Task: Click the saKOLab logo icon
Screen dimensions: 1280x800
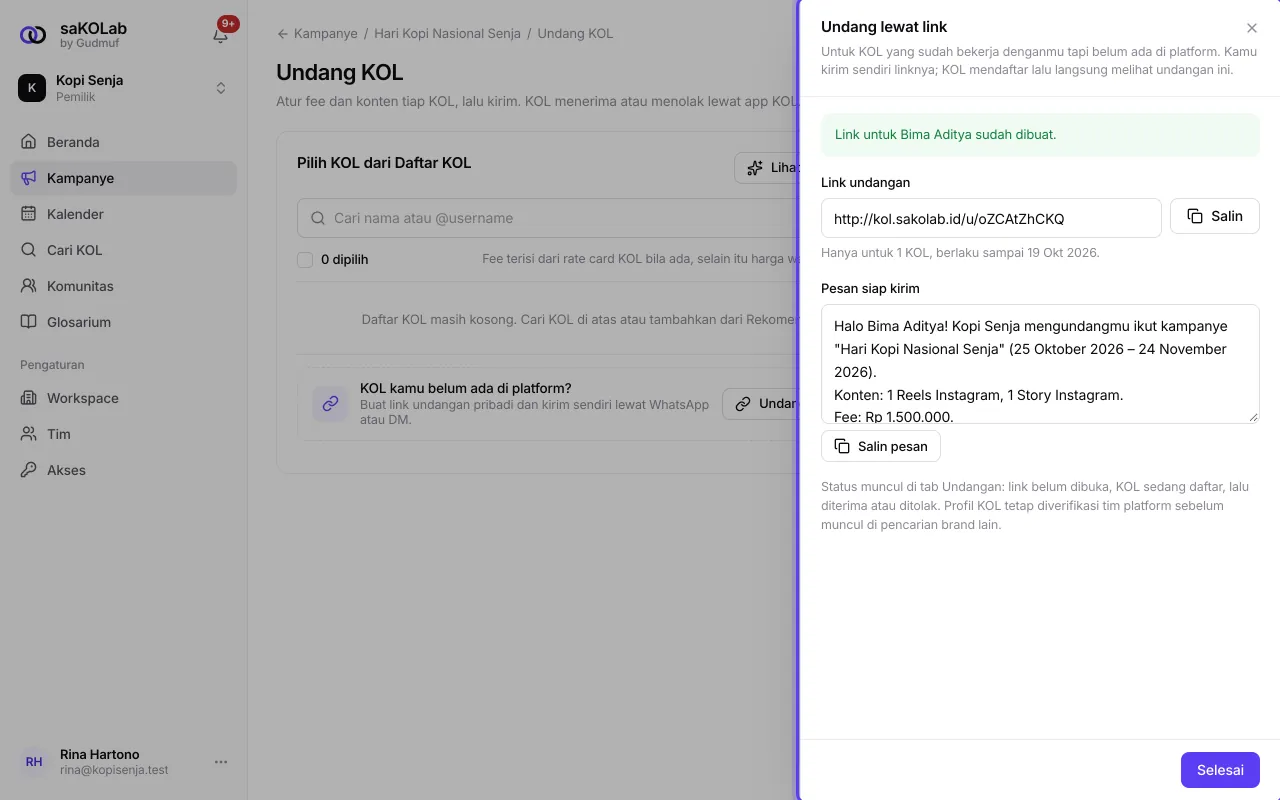Action: point(33,35)
